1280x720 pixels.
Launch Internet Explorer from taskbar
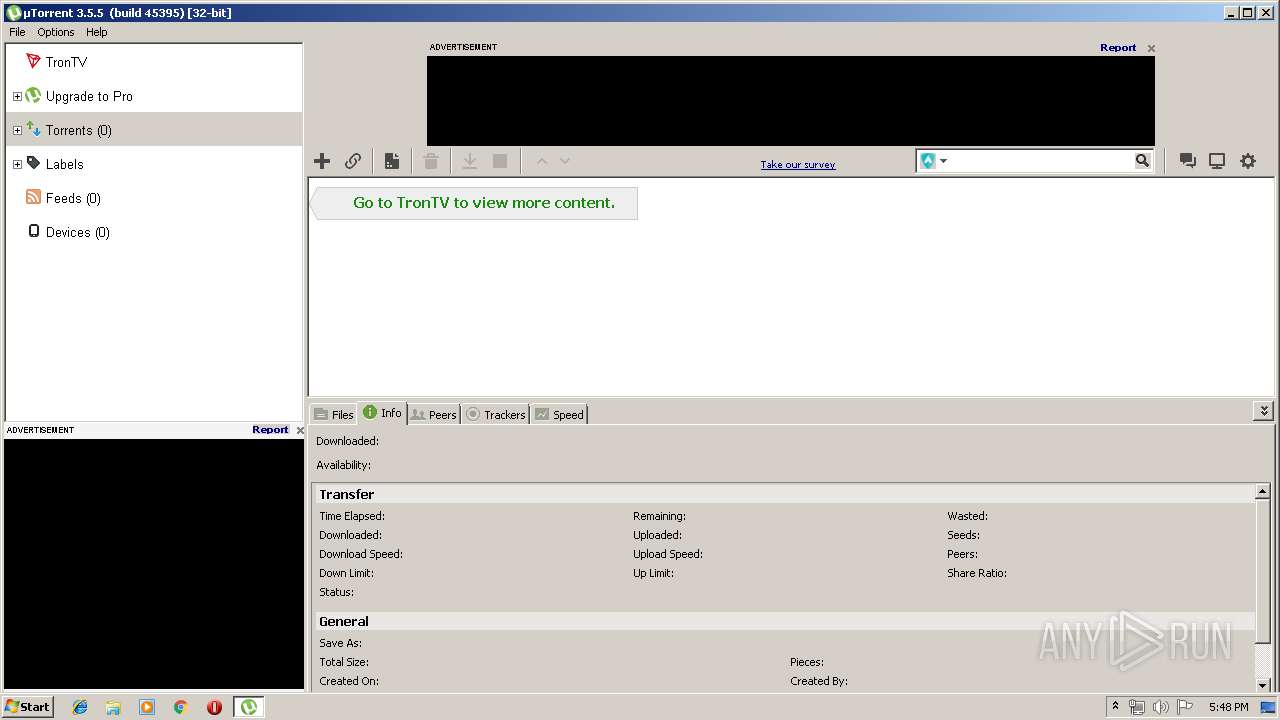click(x=80, y=707)
